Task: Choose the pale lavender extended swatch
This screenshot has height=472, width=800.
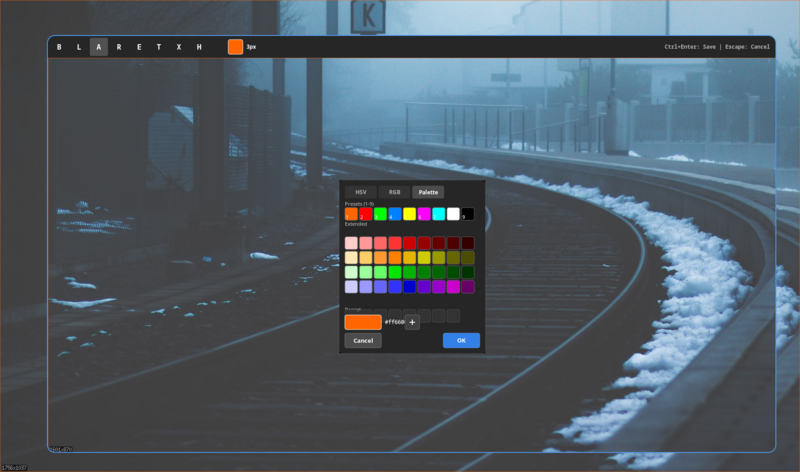Action: (x=351, y=287)
